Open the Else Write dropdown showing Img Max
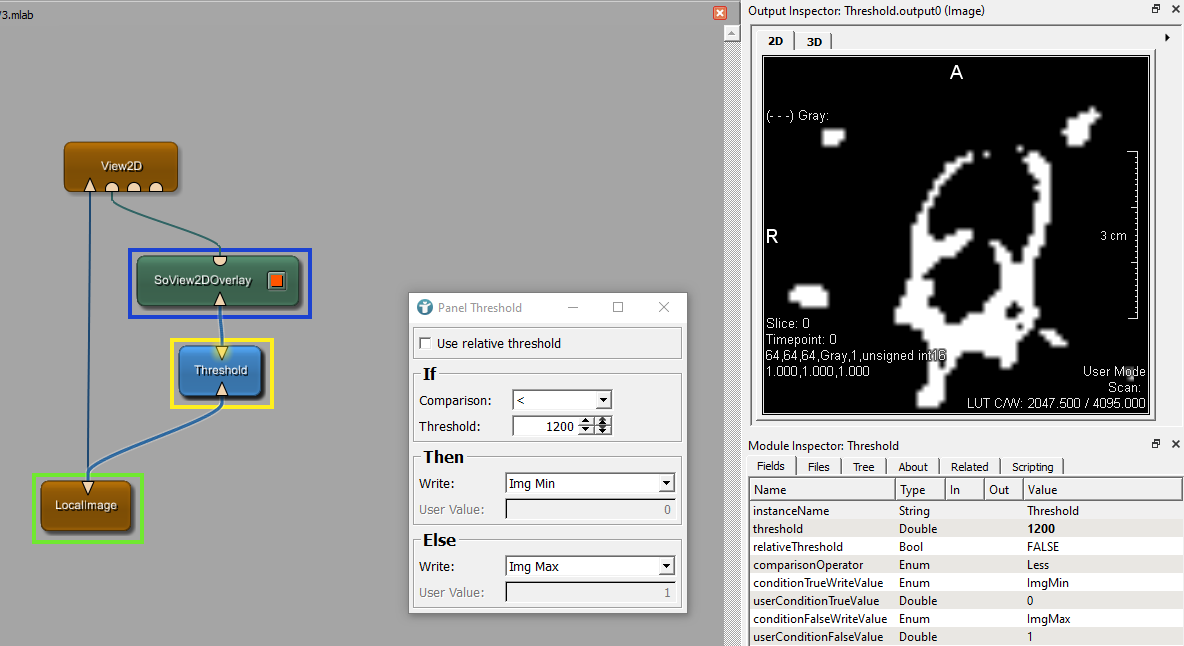Image resolution: width=1184 pixels, height=646 pixels. point(590,567)
